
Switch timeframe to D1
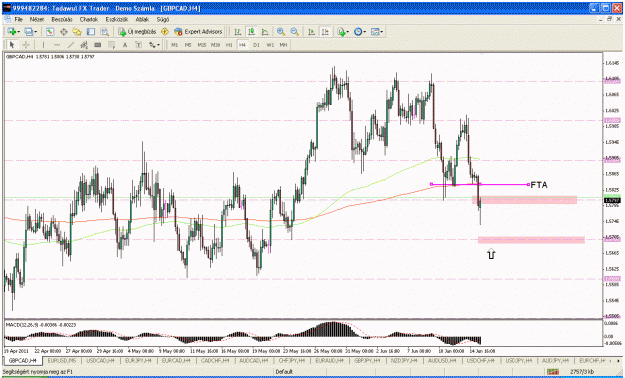coord(256,45)
